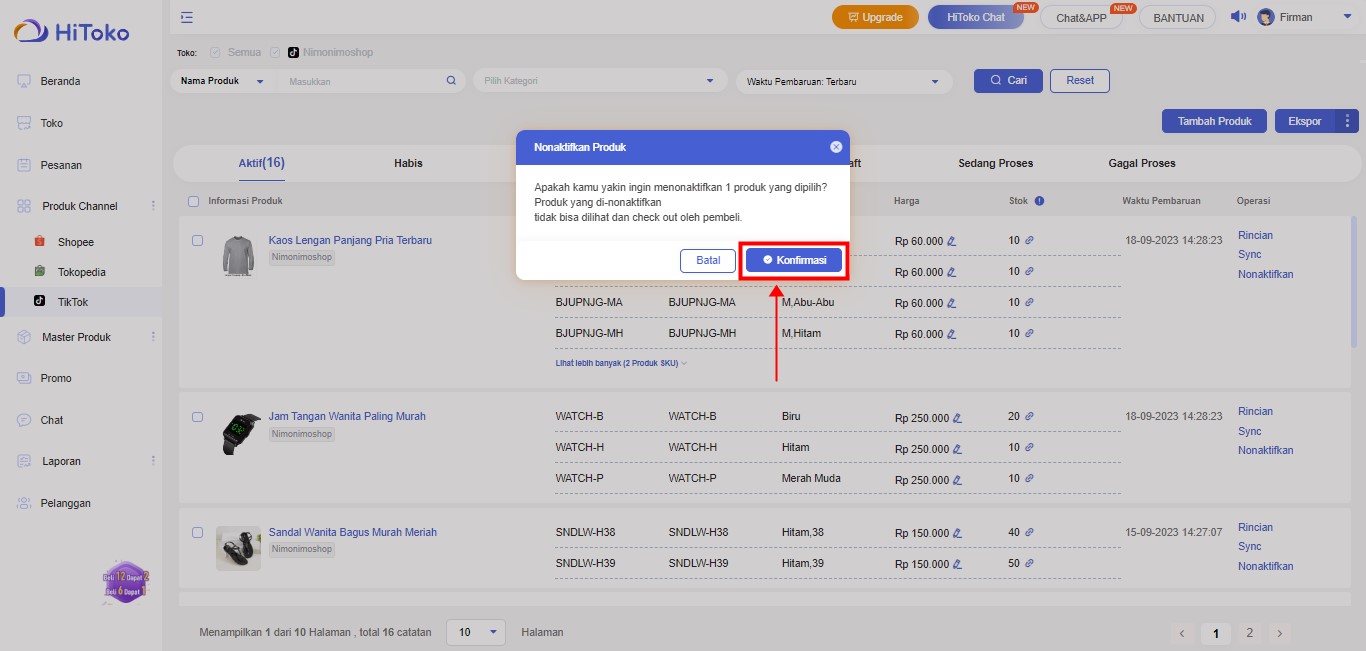Screen dimensions: 1366x651
Task: Confirm deactivation with Konfirmasi button
Action: tap(794, 260)
